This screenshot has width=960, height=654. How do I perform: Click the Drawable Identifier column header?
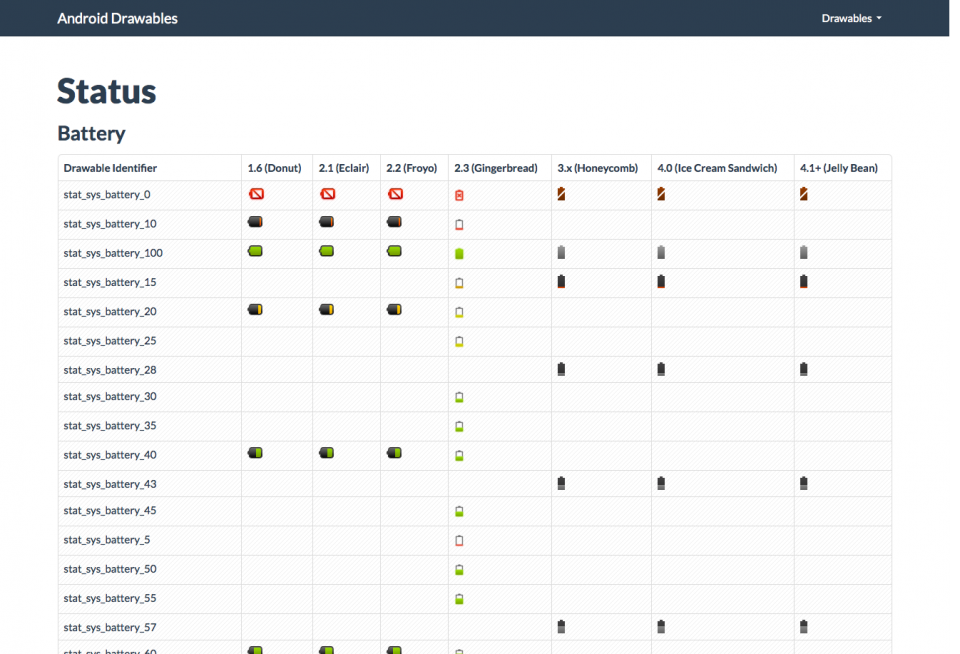coord(110,168)
